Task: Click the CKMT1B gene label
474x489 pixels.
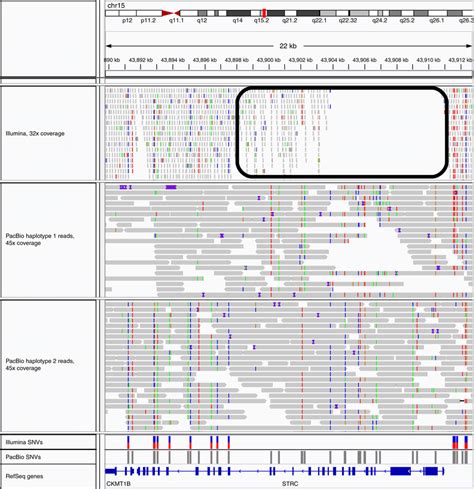Action: click(x=118, y=484)
